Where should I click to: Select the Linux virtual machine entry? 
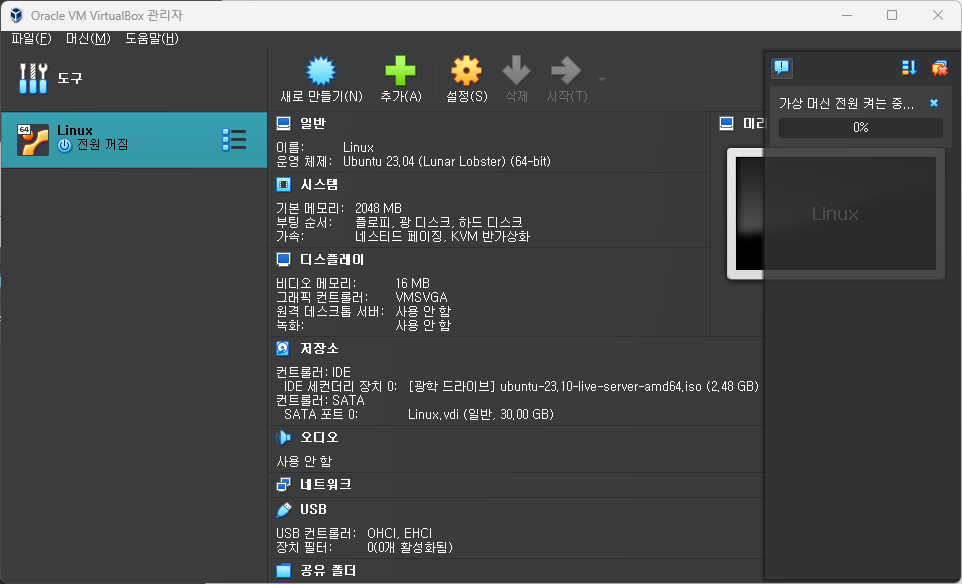(134, 140)
